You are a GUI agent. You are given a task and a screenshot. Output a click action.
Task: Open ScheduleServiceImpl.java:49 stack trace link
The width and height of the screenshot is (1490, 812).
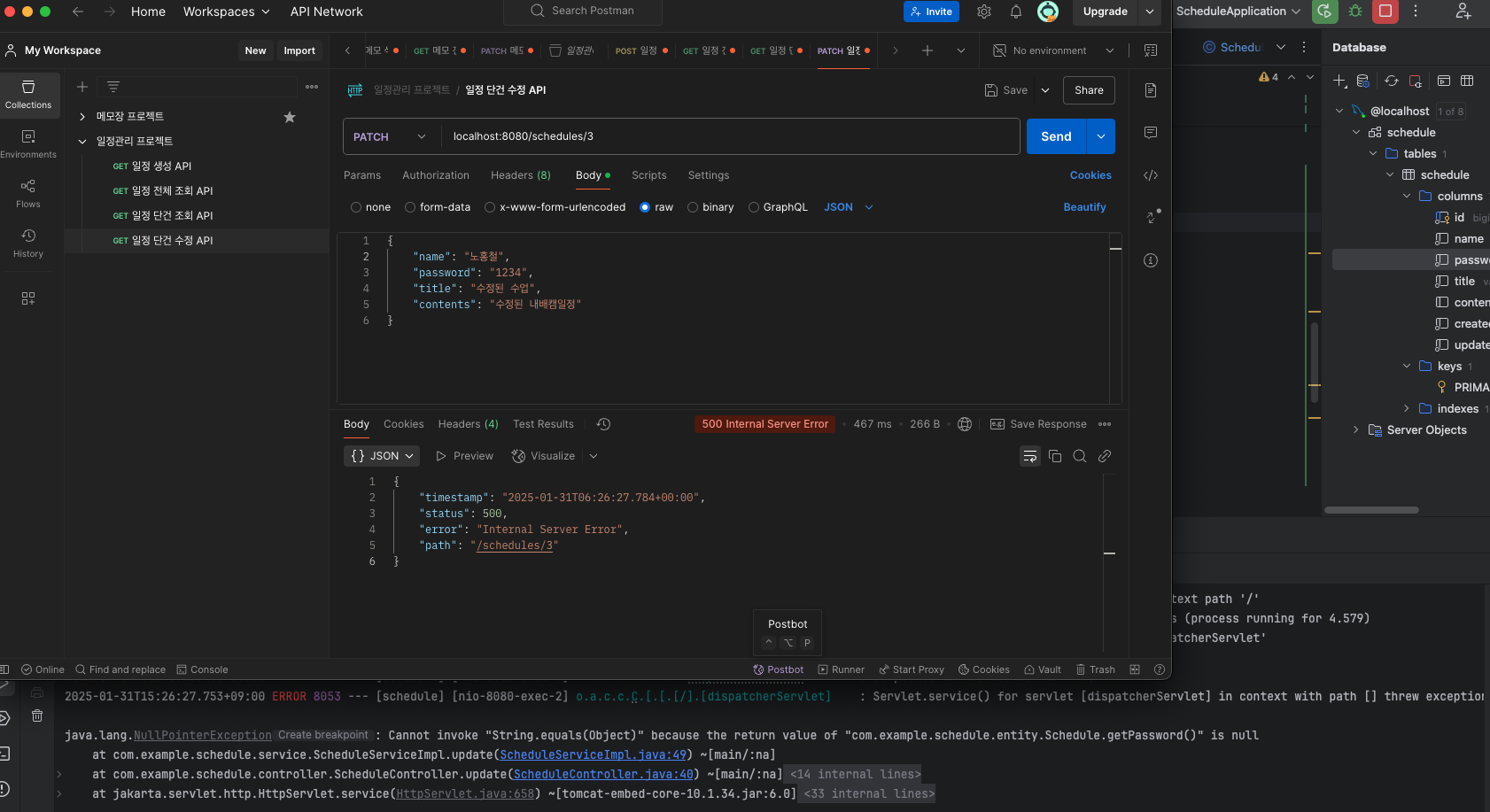[594, 754]
